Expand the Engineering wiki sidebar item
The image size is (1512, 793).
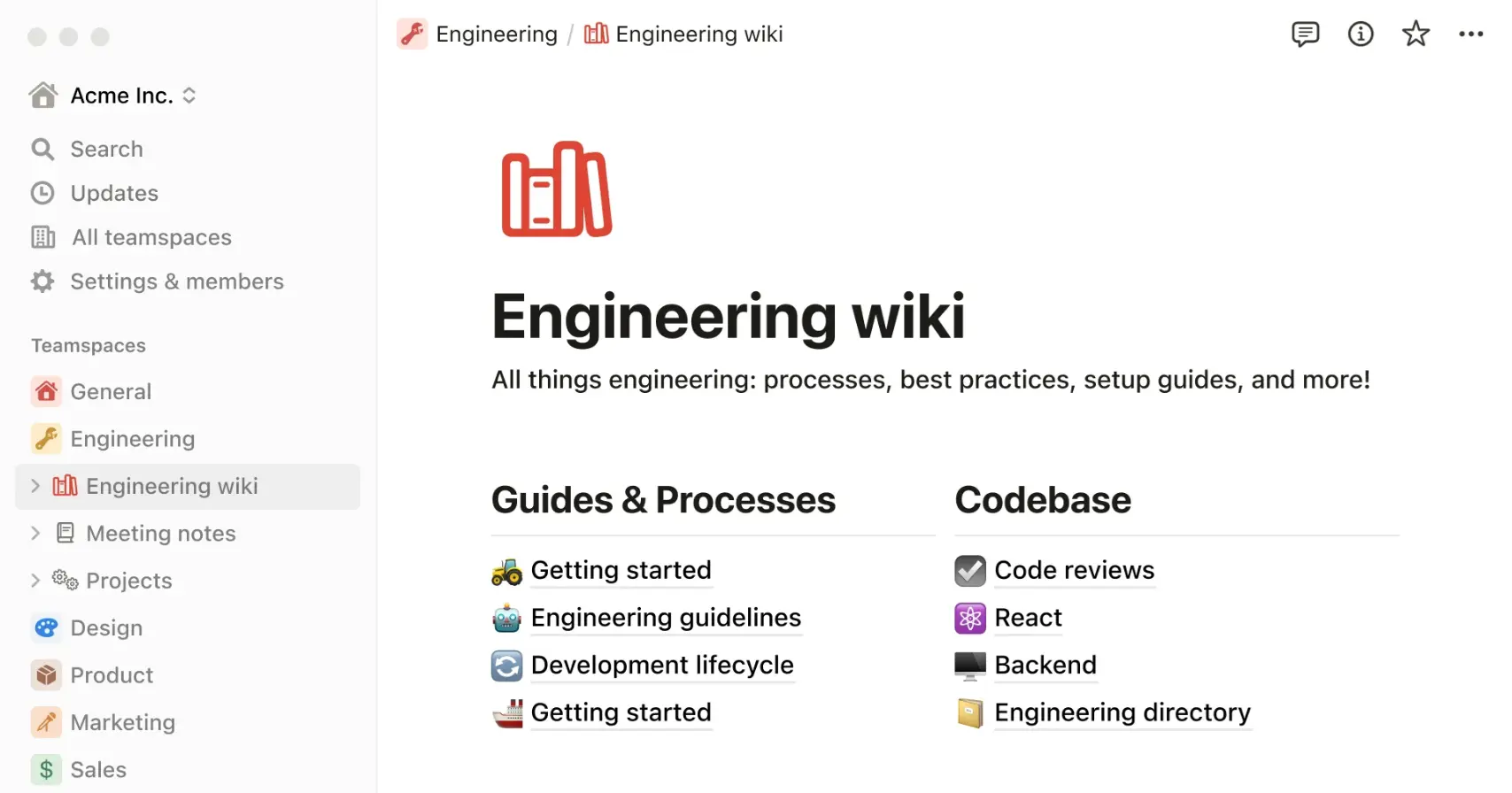(35, 486)
